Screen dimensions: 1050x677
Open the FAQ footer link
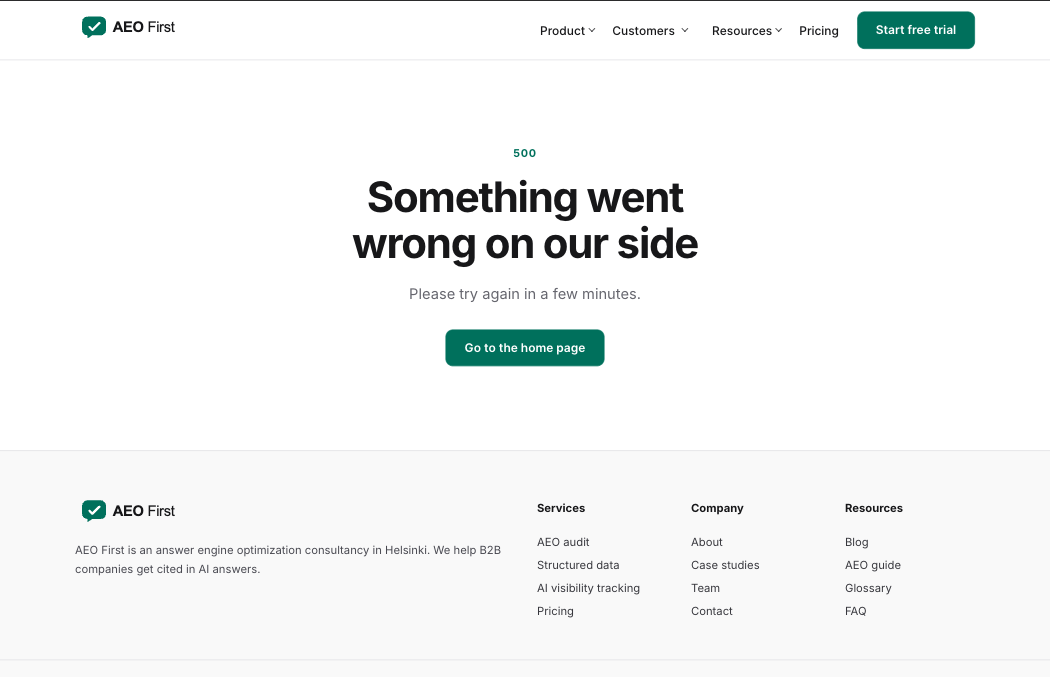point(856,611)
